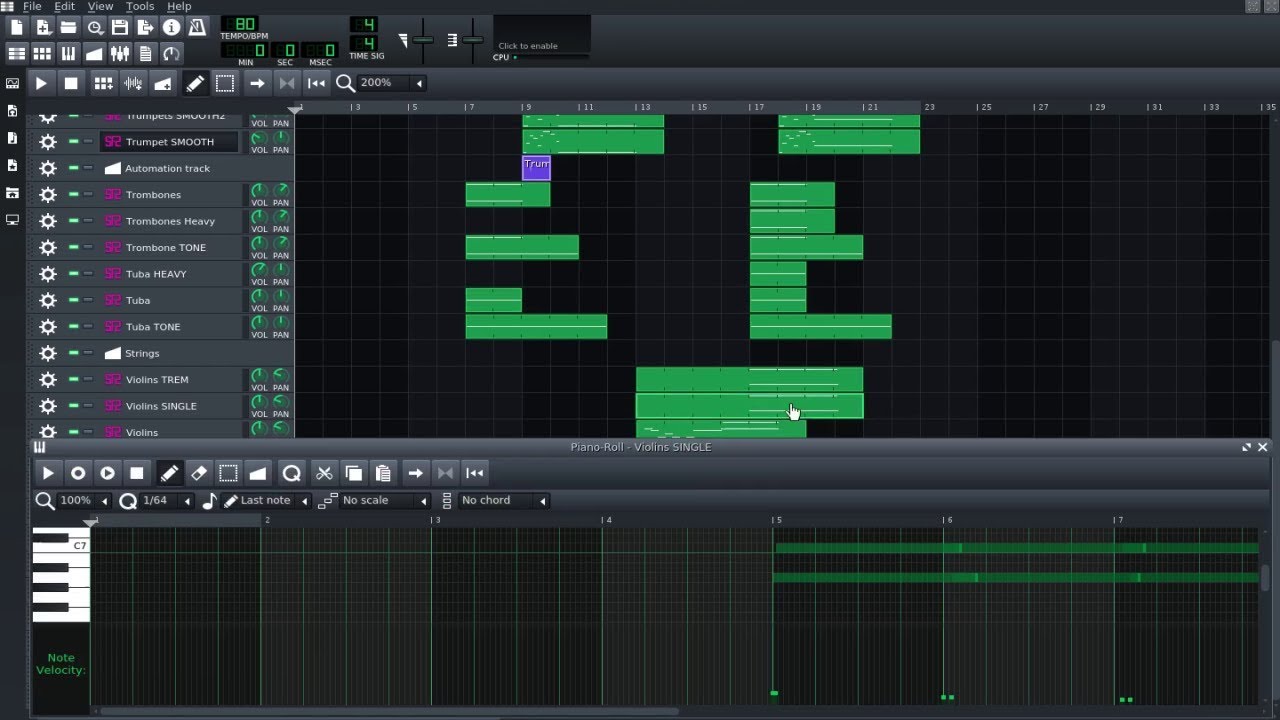Toggle the metronome
The height and width of the screenshot is (720, 1280).
click(198, 27)
